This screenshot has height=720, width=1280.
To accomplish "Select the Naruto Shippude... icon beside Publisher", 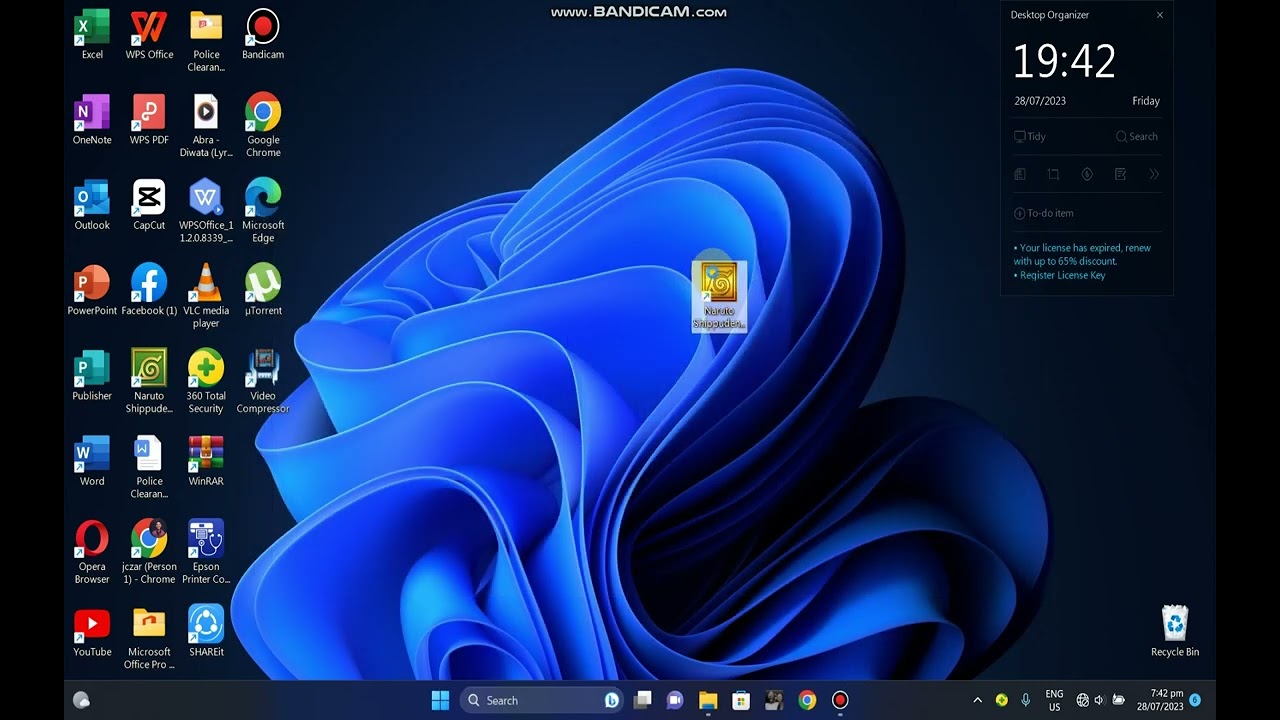I will (x=149, y=381).
